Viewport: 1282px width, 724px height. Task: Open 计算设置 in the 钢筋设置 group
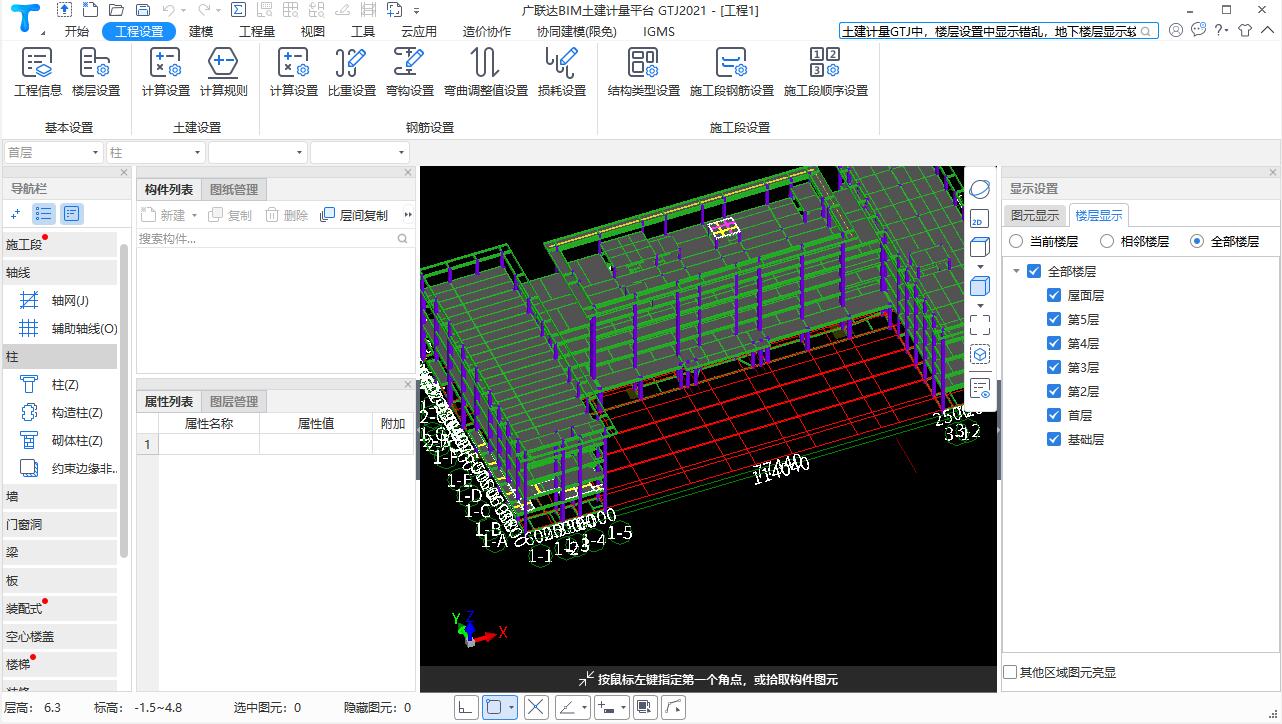294,72
